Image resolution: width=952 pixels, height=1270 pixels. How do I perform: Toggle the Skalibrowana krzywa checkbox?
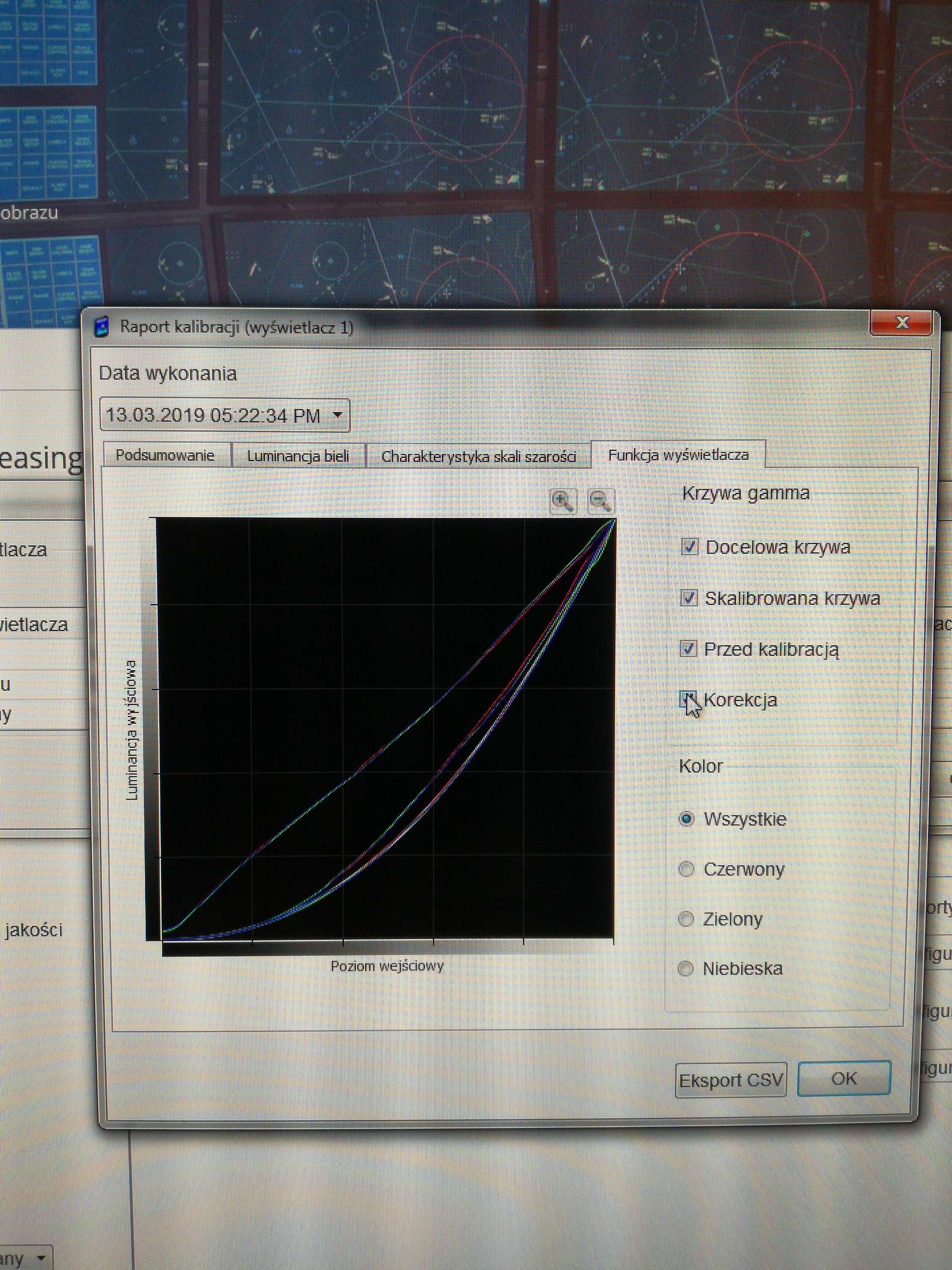(688, 598)
